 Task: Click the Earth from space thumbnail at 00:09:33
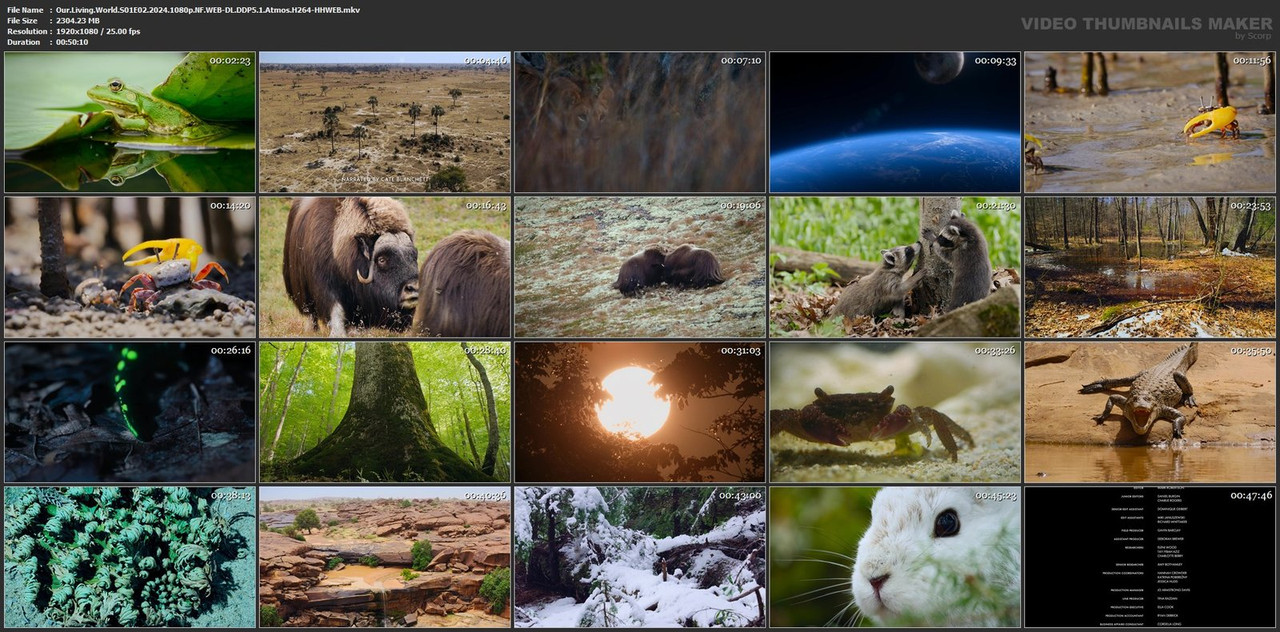point(895,122)
